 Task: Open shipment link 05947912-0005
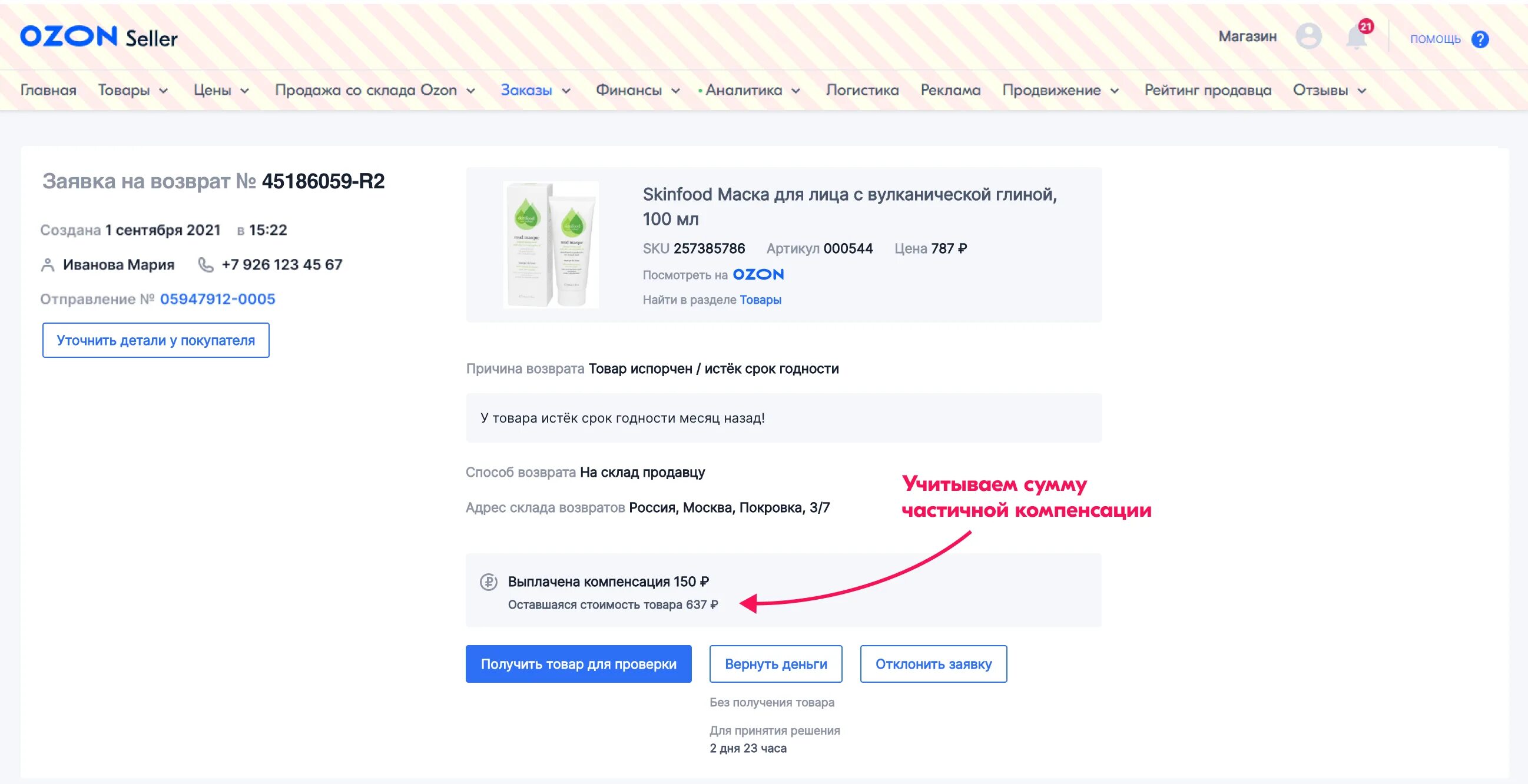click(217, 299)
